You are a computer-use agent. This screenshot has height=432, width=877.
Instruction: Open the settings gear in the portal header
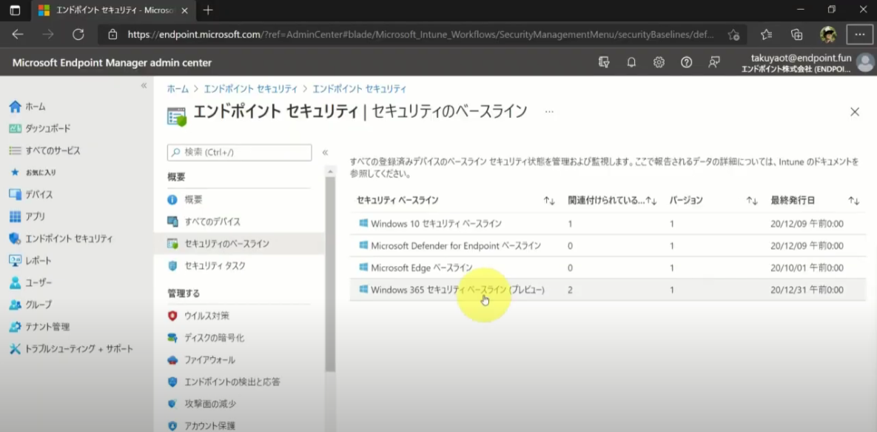tap(659, 62)
